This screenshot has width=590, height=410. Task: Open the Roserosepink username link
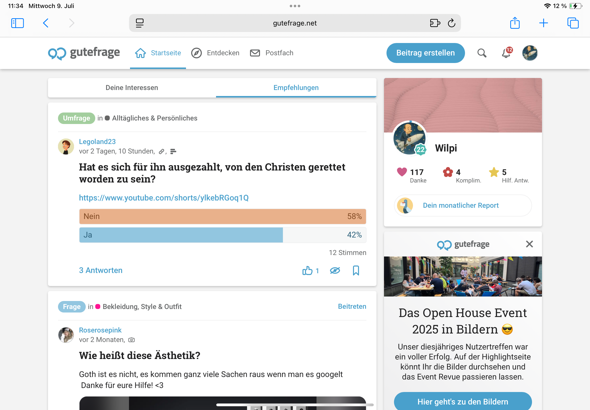click(x=100, y=330)
